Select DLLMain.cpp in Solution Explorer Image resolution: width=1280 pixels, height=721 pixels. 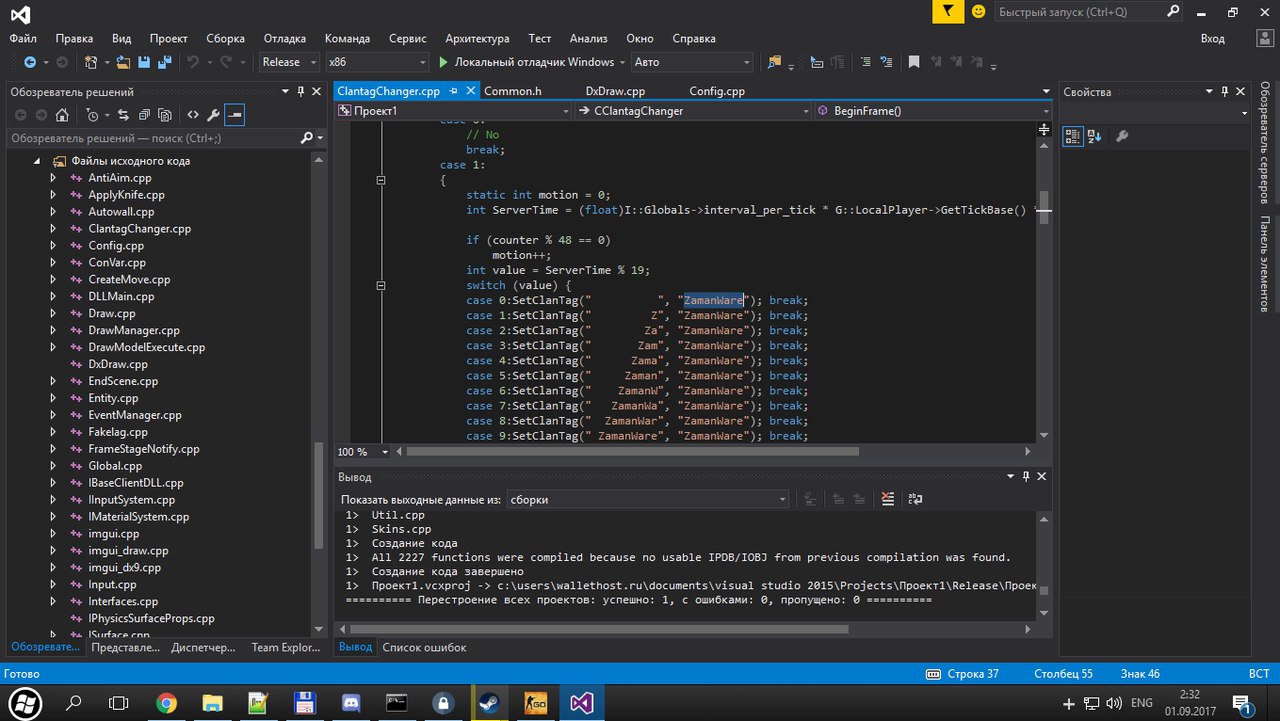[x=121, y=297]
